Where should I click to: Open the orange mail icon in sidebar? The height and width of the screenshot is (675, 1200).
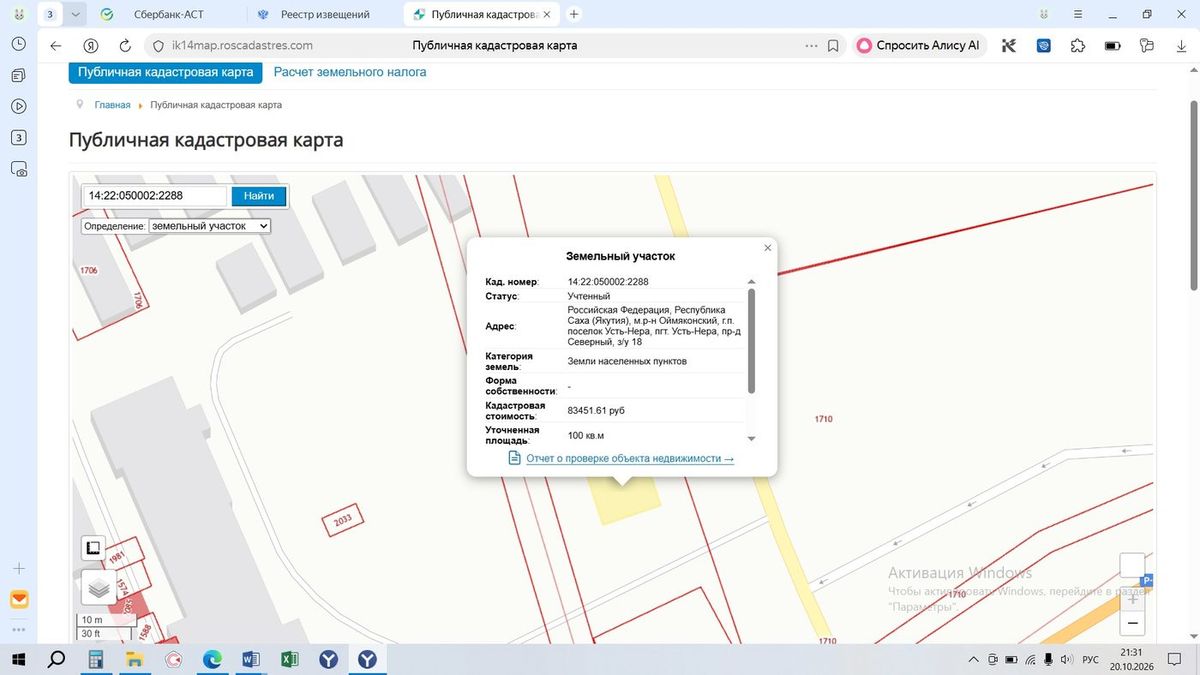pyautogui.click(x=19, y=600)
